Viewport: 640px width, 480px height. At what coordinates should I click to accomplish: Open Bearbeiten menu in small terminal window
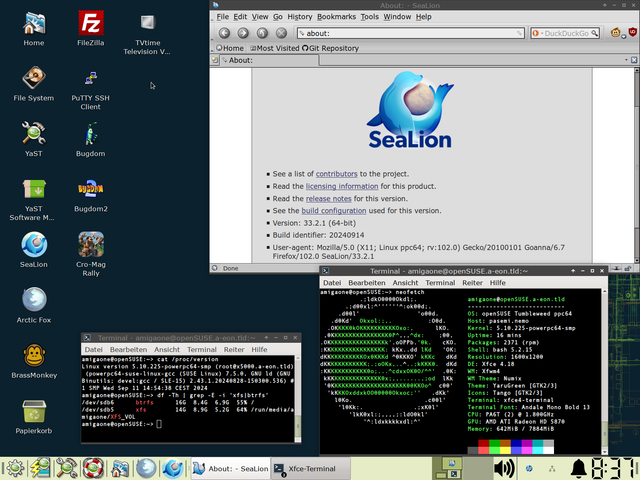pos(128,349)
